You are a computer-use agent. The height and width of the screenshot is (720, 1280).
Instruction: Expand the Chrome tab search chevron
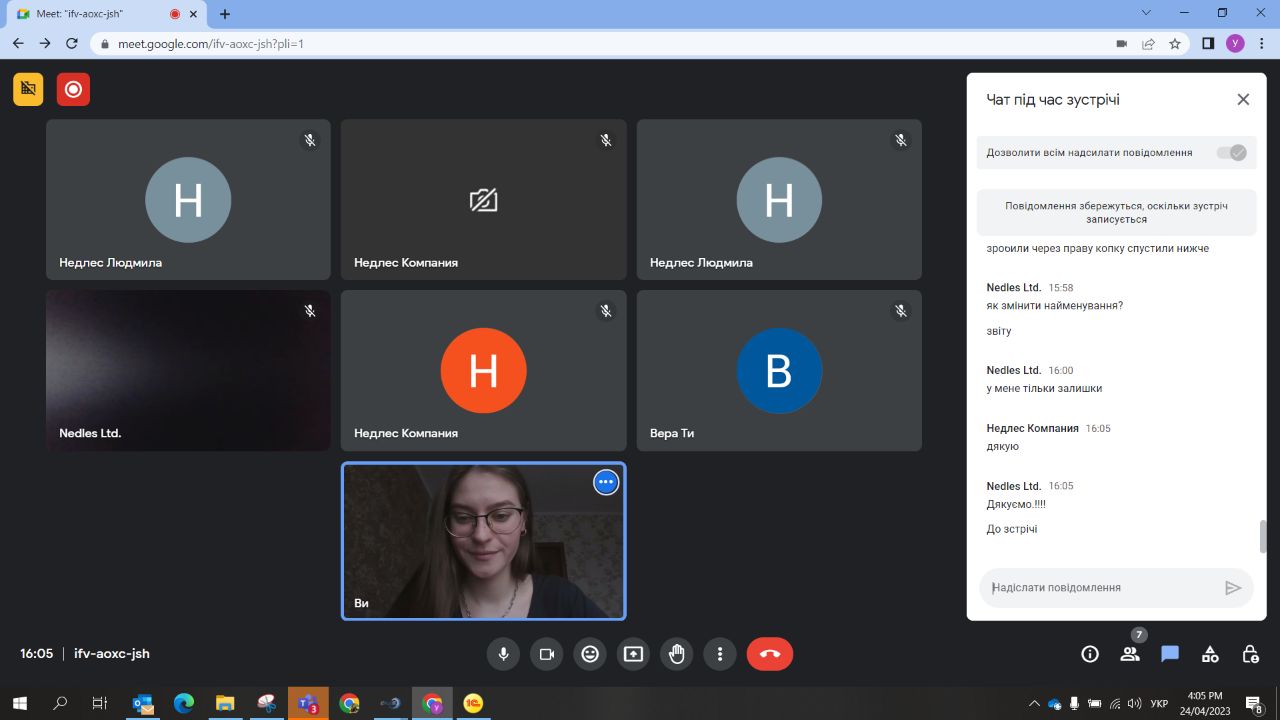pyautogui.click(x=1146, y=13)
